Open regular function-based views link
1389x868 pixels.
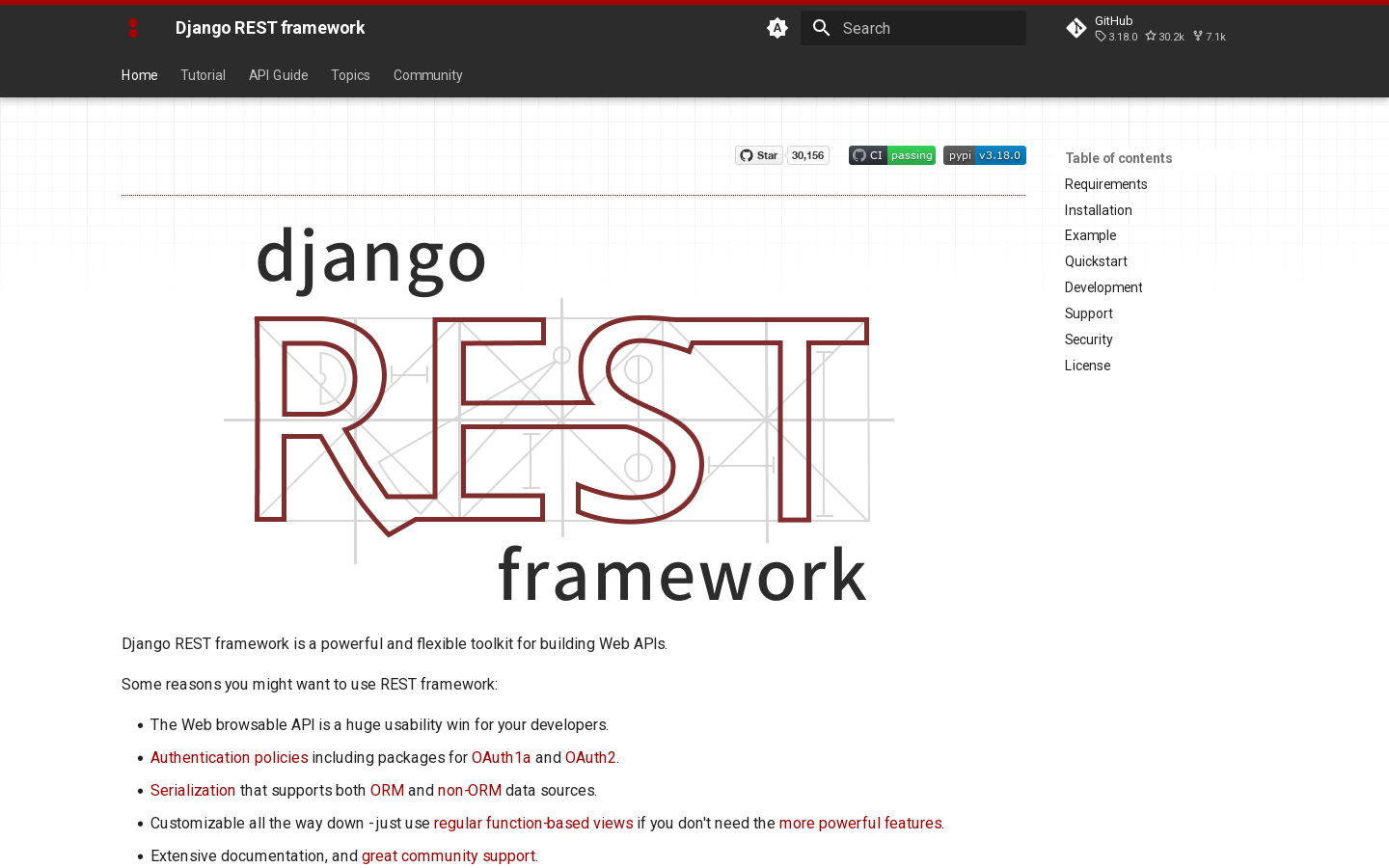(x=533, y=824)
